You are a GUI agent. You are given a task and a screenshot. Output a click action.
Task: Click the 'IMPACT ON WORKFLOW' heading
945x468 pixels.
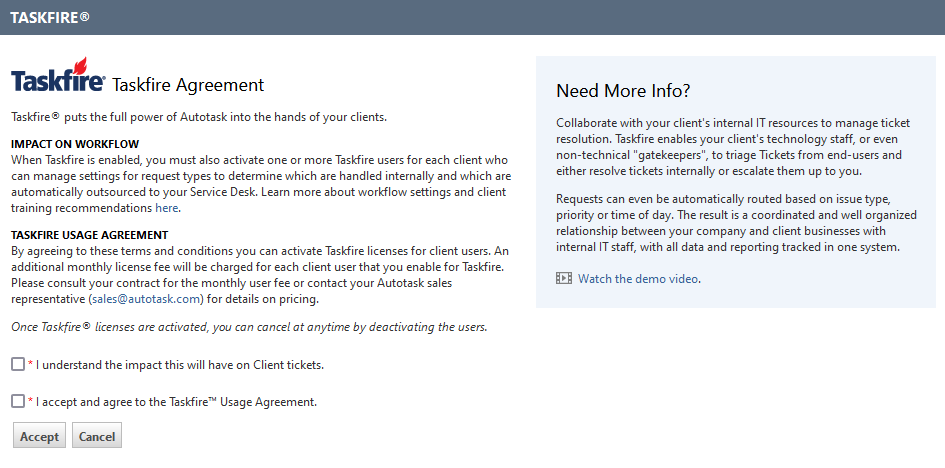(x=75, y=145)
